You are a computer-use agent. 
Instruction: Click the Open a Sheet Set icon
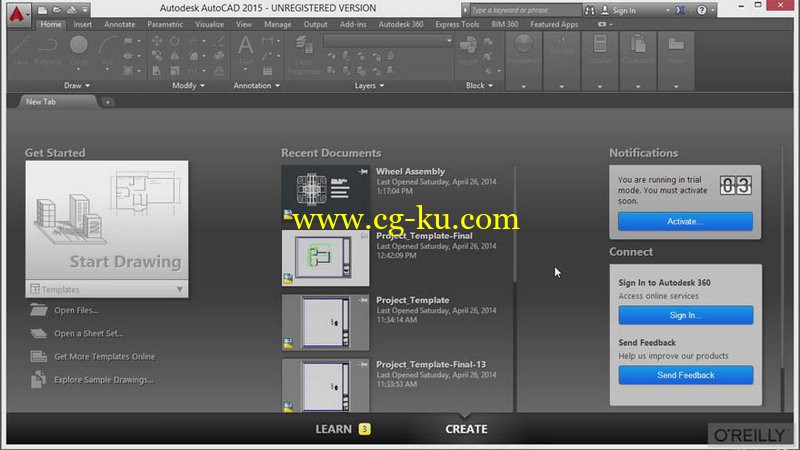(38, 334)
